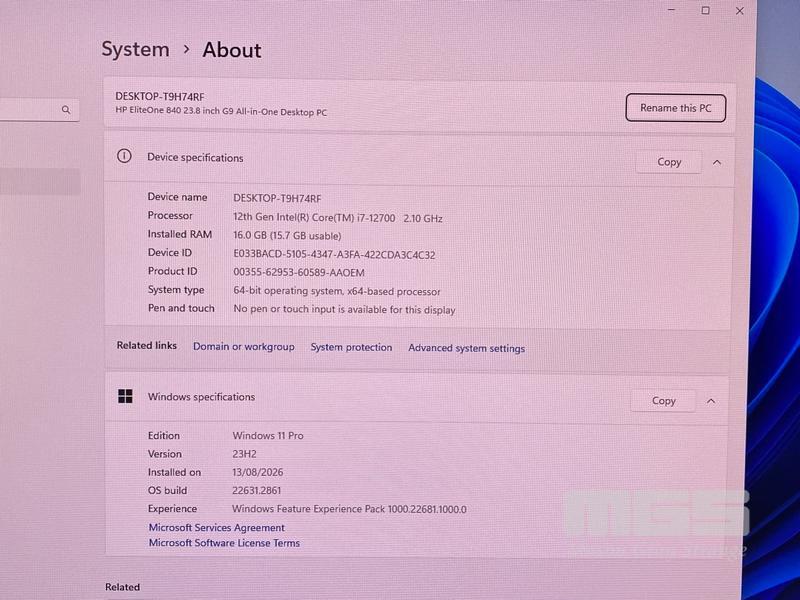Click the Related links label
The image size is (800, 600).
click(147, 345)
